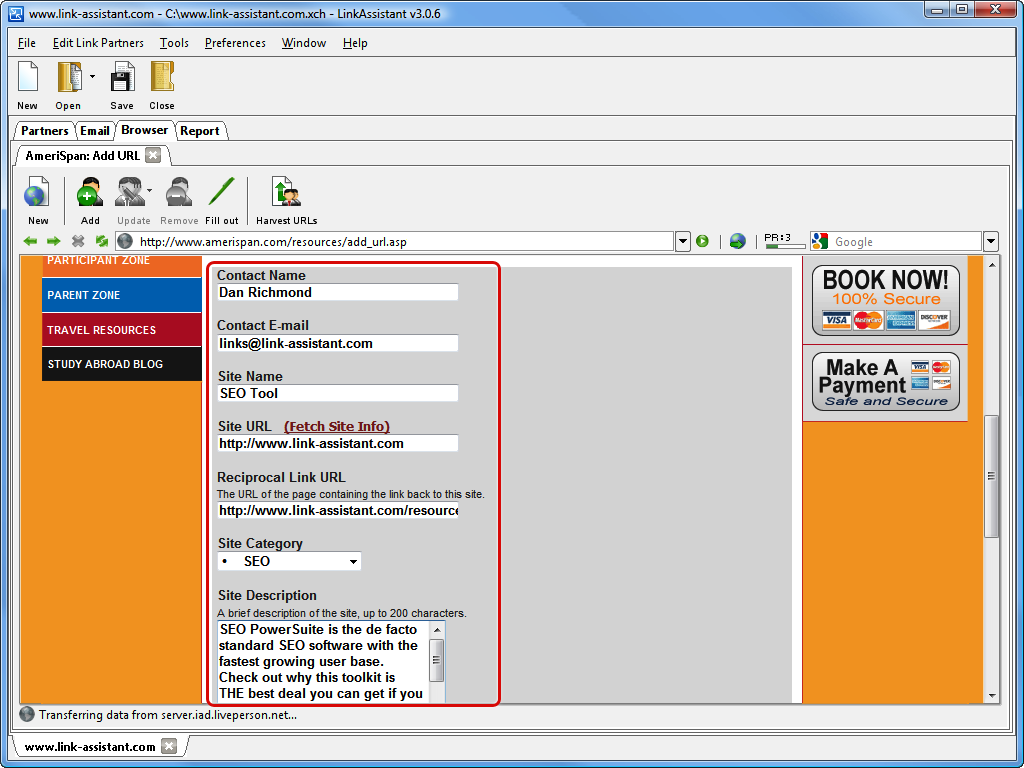Expand the address bar history dropdown
The image size is (1024, 768).
(682, 242)
